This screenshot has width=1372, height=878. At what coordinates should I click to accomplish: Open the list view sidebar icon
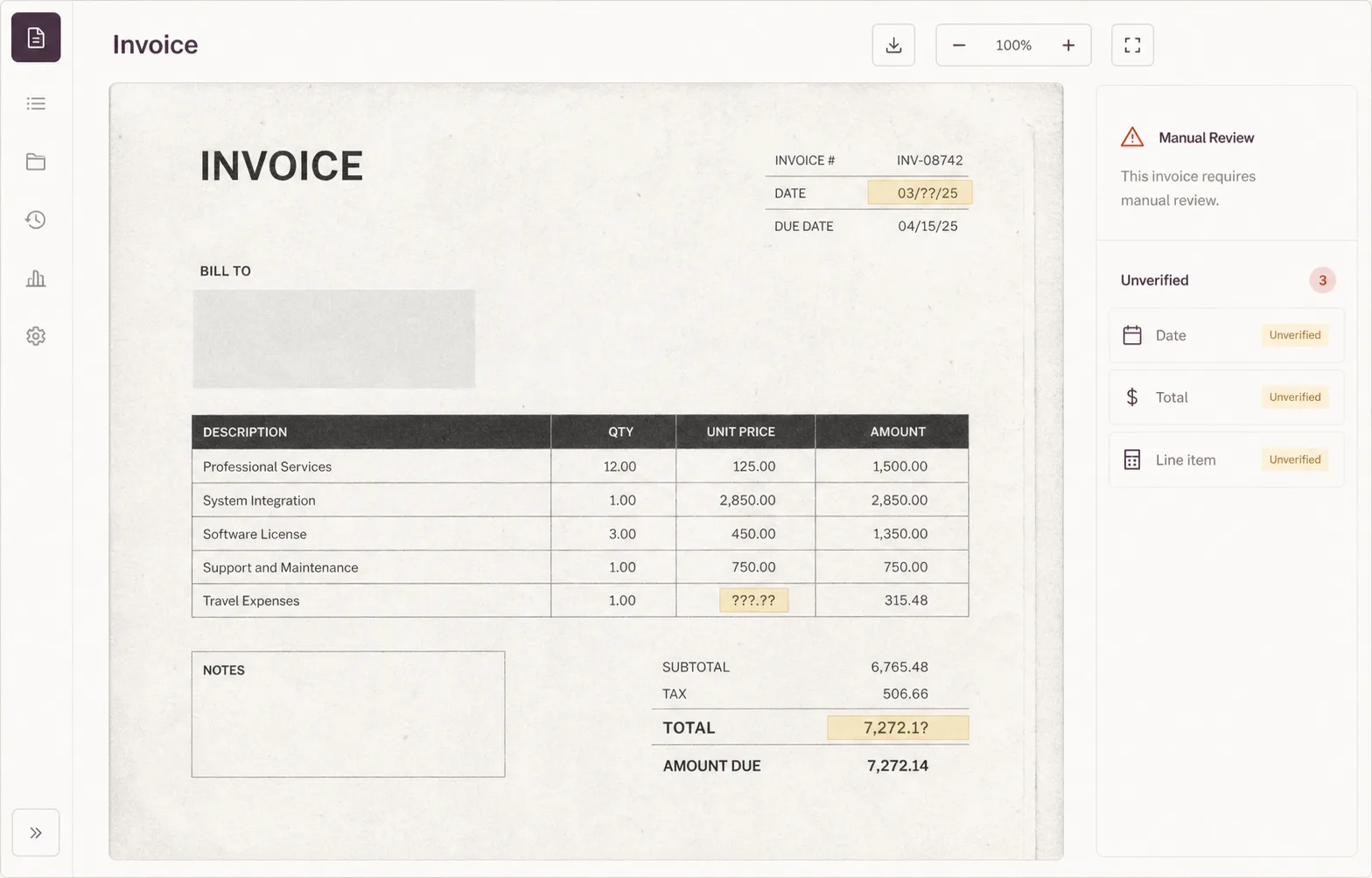(36, 103)
